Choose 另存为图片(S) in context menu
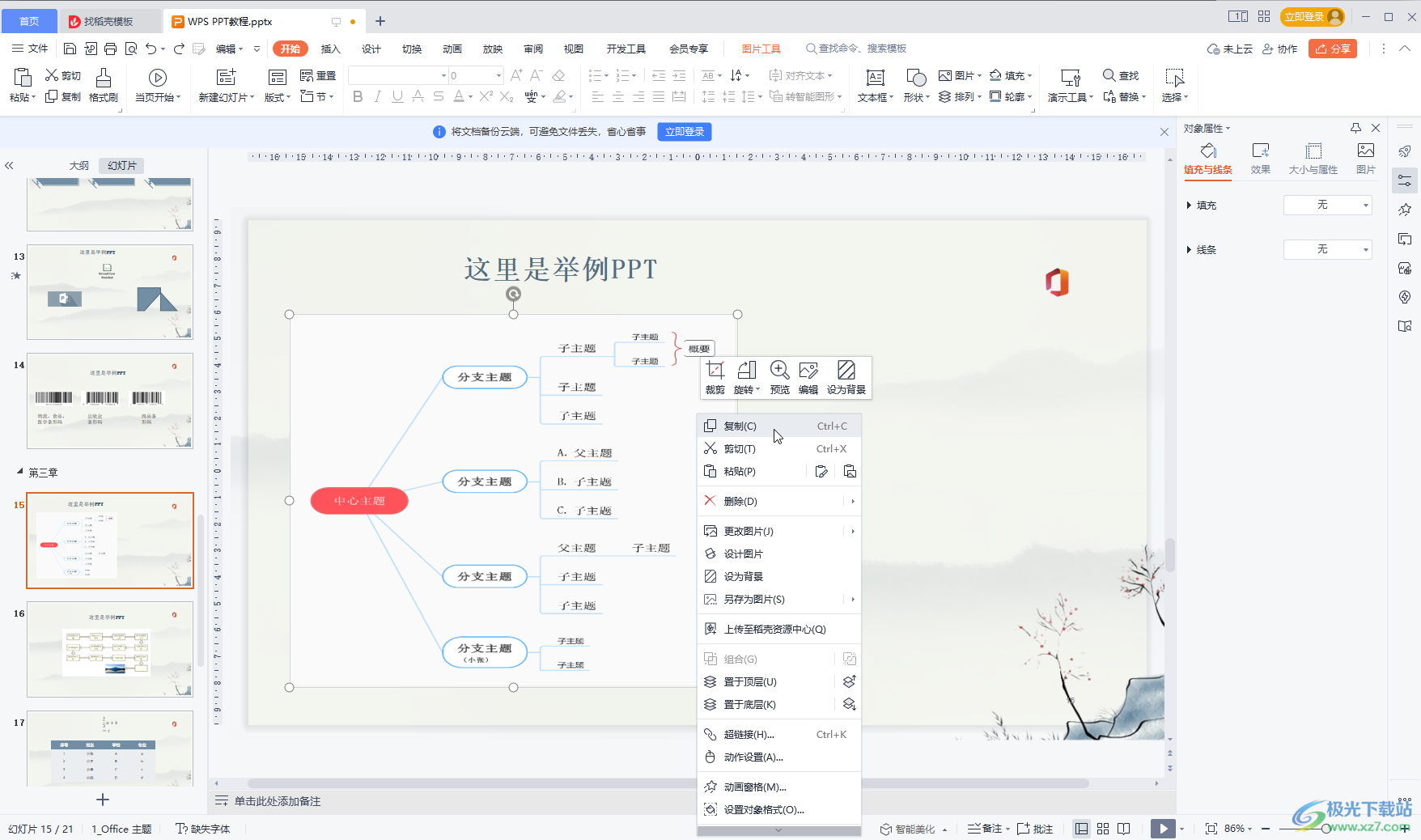This screenshot has width=1421, height=840. pos(778,599)
